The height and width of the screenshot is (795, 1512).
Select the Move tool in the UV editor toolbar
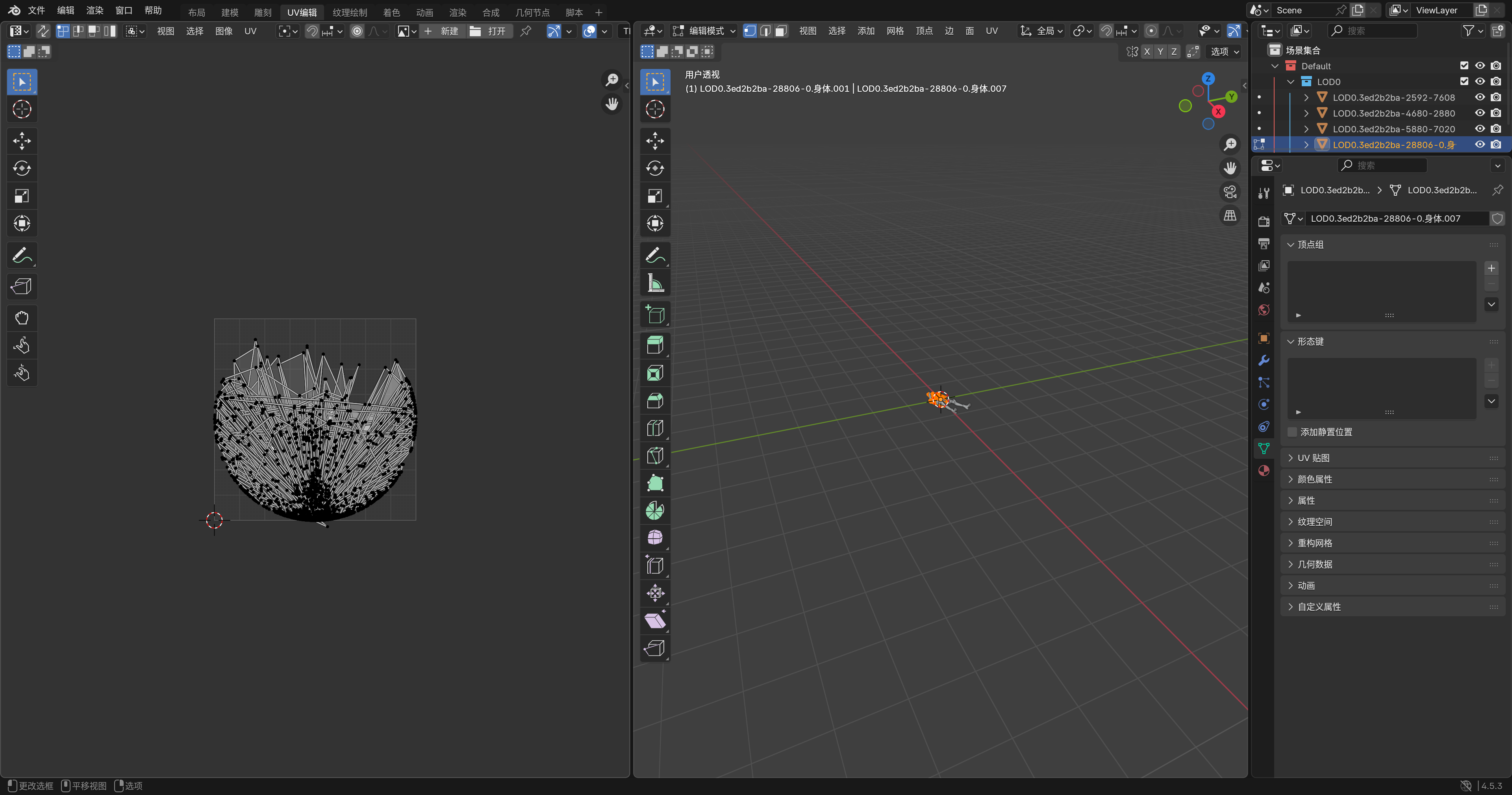22,141
